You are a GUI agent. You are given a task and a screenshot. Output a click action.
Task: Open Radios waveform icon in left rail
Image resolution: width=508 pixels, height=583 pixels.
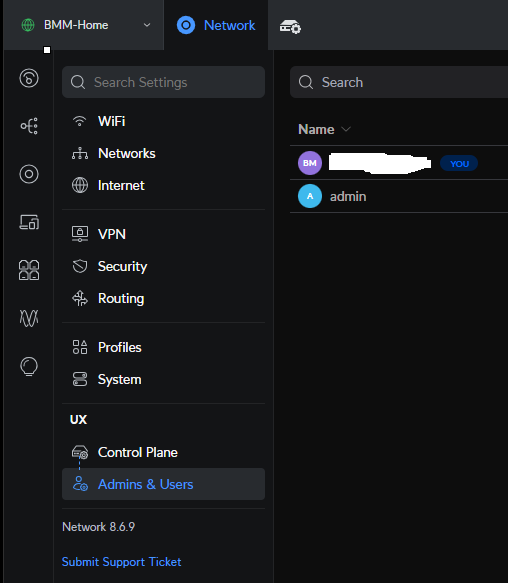[29, 318]
